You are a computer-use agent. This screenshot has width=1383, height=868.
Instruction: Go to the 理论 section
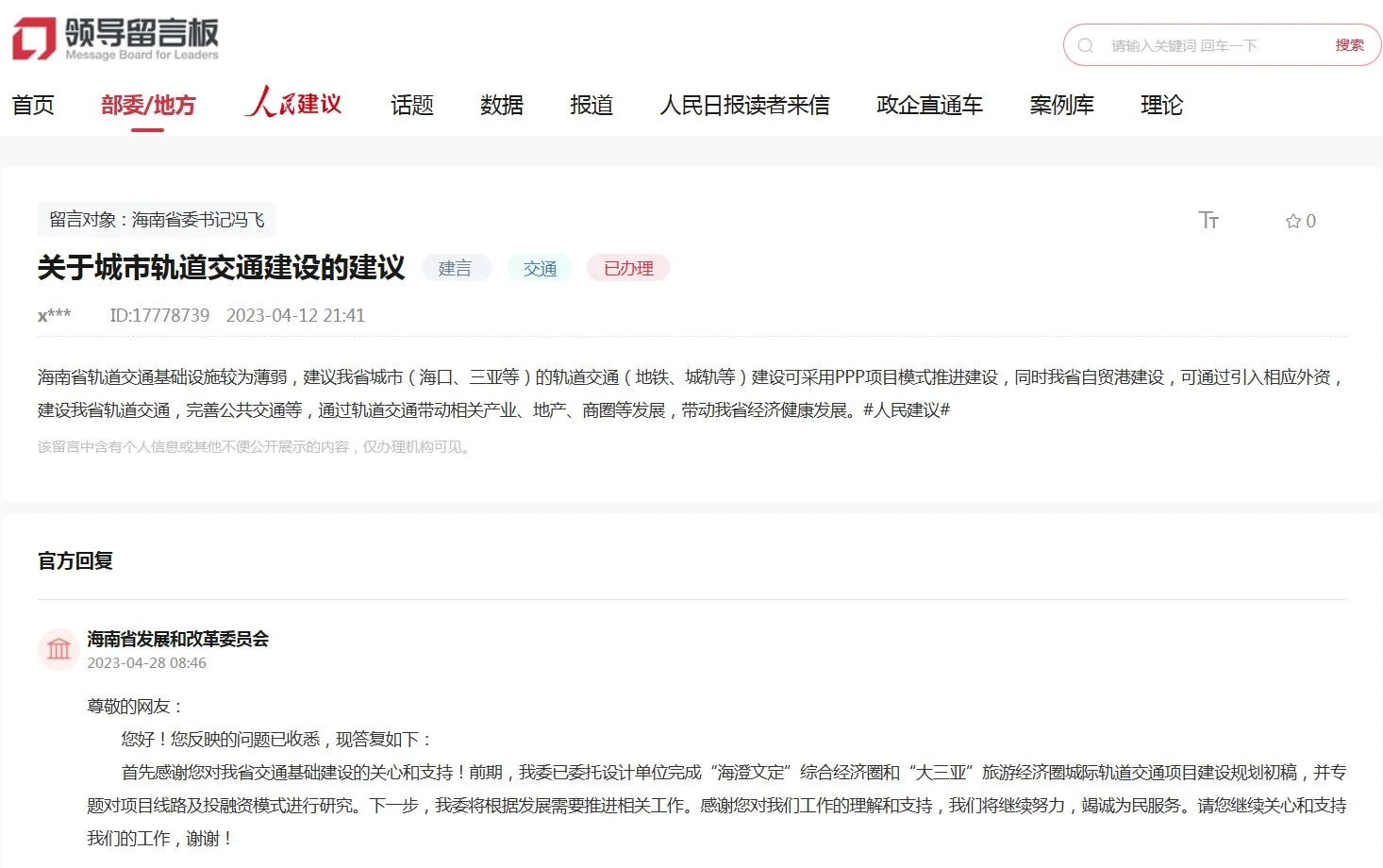1161,105
